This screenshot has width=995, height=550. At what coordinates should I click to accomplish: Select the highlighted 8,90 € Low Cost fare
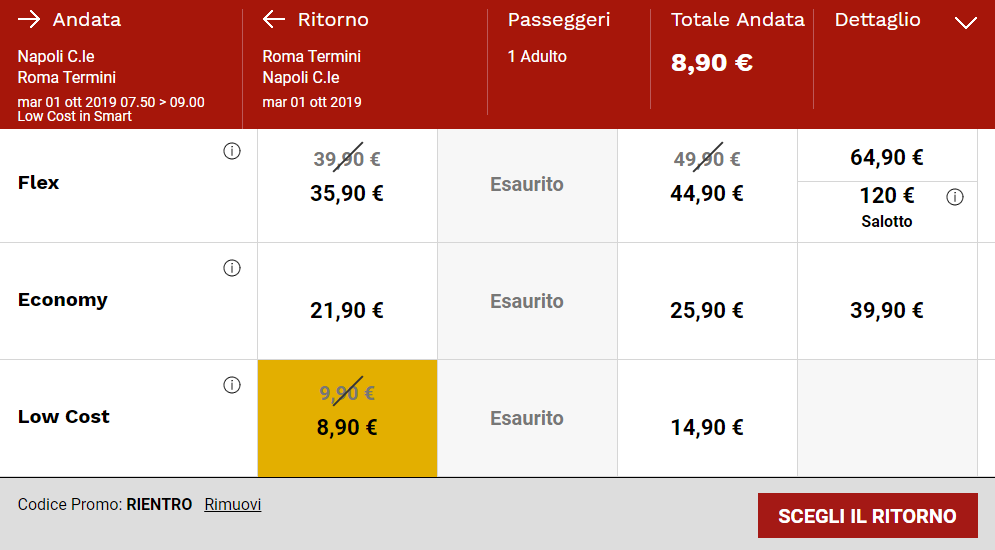click(347, 418)
